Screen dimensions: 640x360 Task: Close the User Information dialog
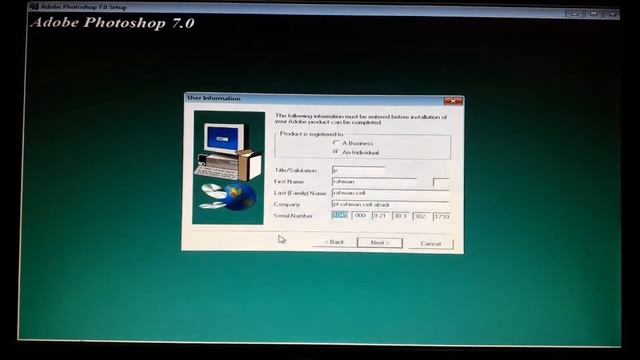(453, 101)
